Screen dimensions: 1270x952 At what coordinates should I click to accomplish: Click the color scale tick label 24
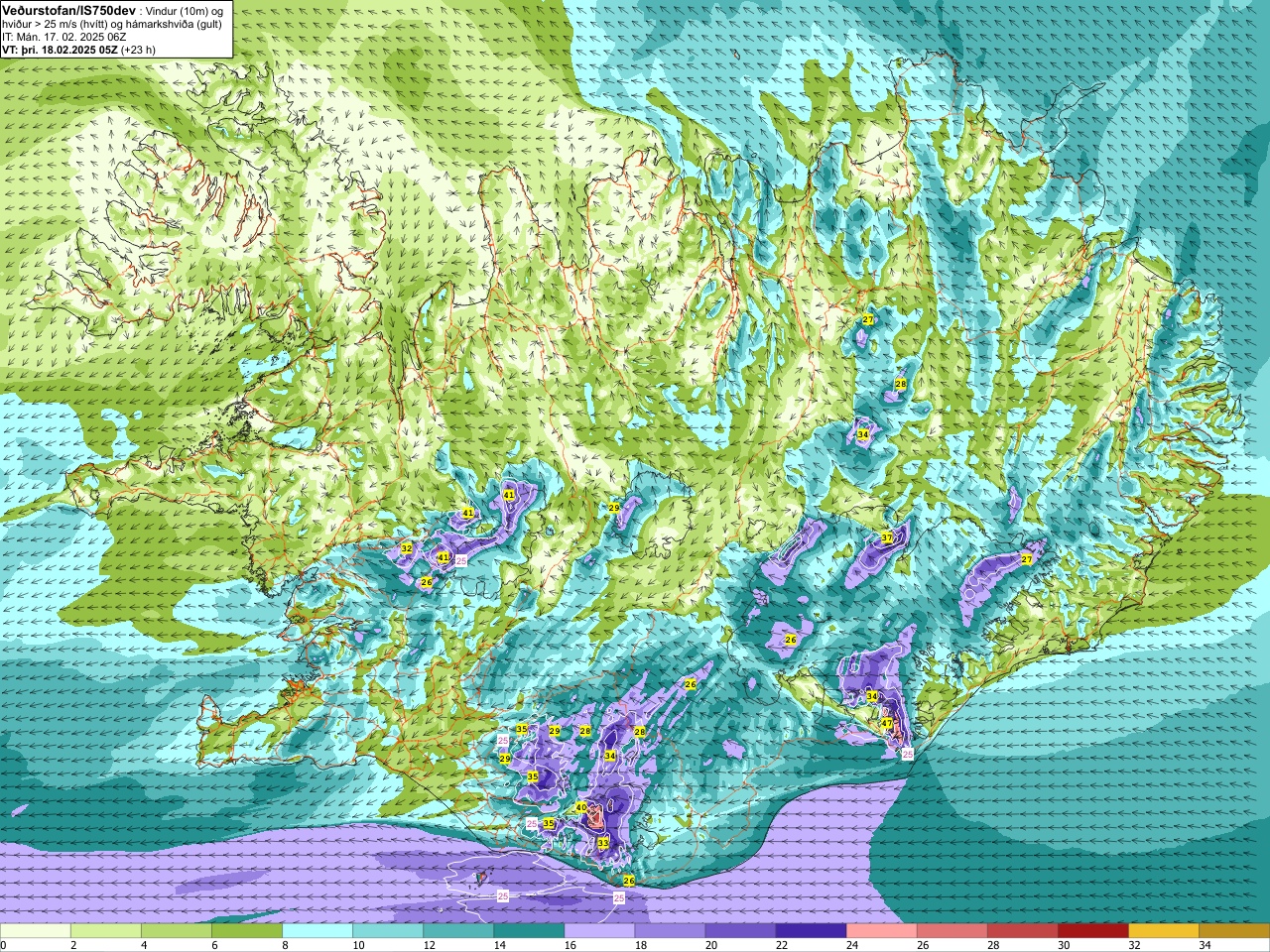coord(851,945)
